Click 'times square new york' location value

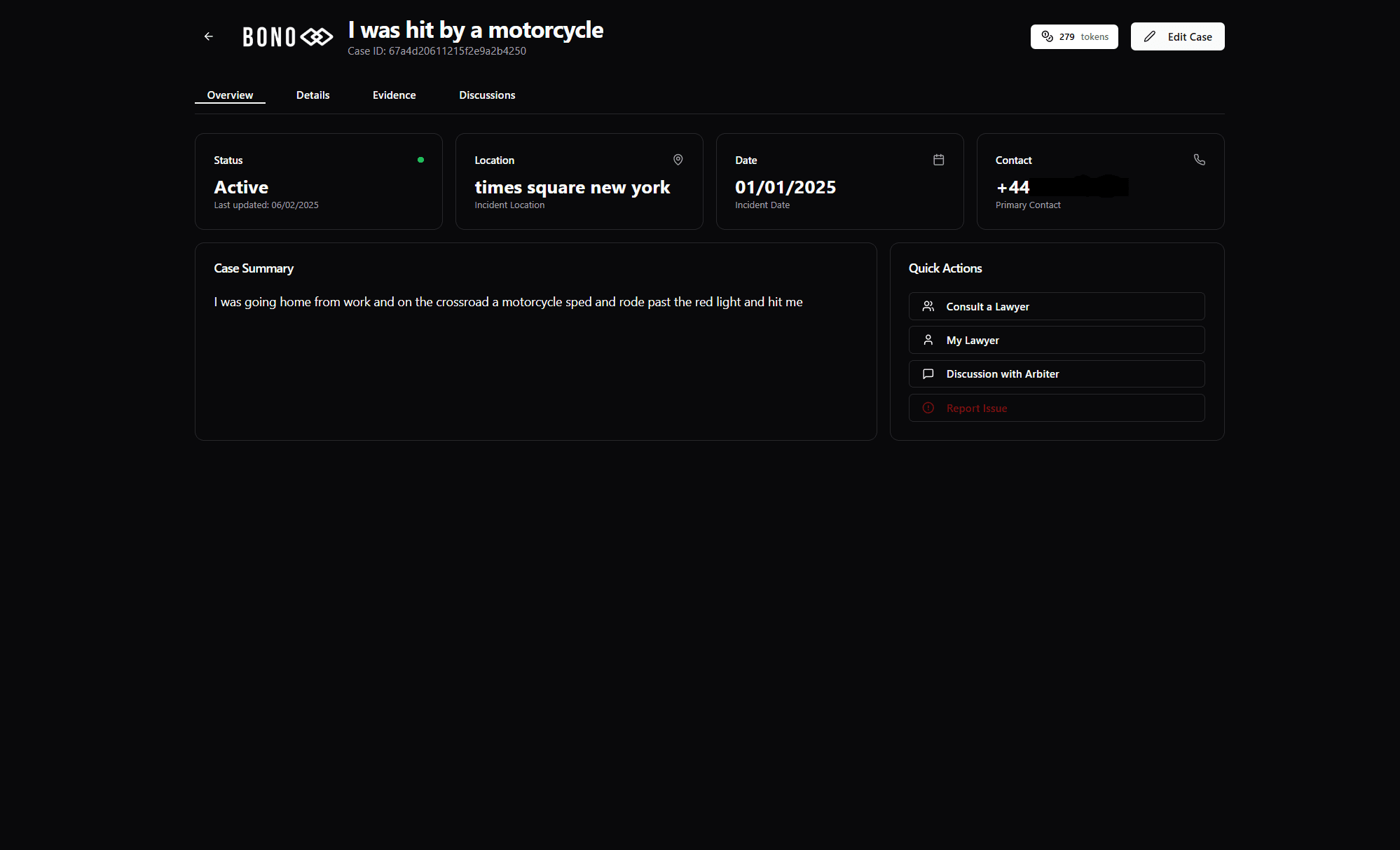tap(572, 187)
